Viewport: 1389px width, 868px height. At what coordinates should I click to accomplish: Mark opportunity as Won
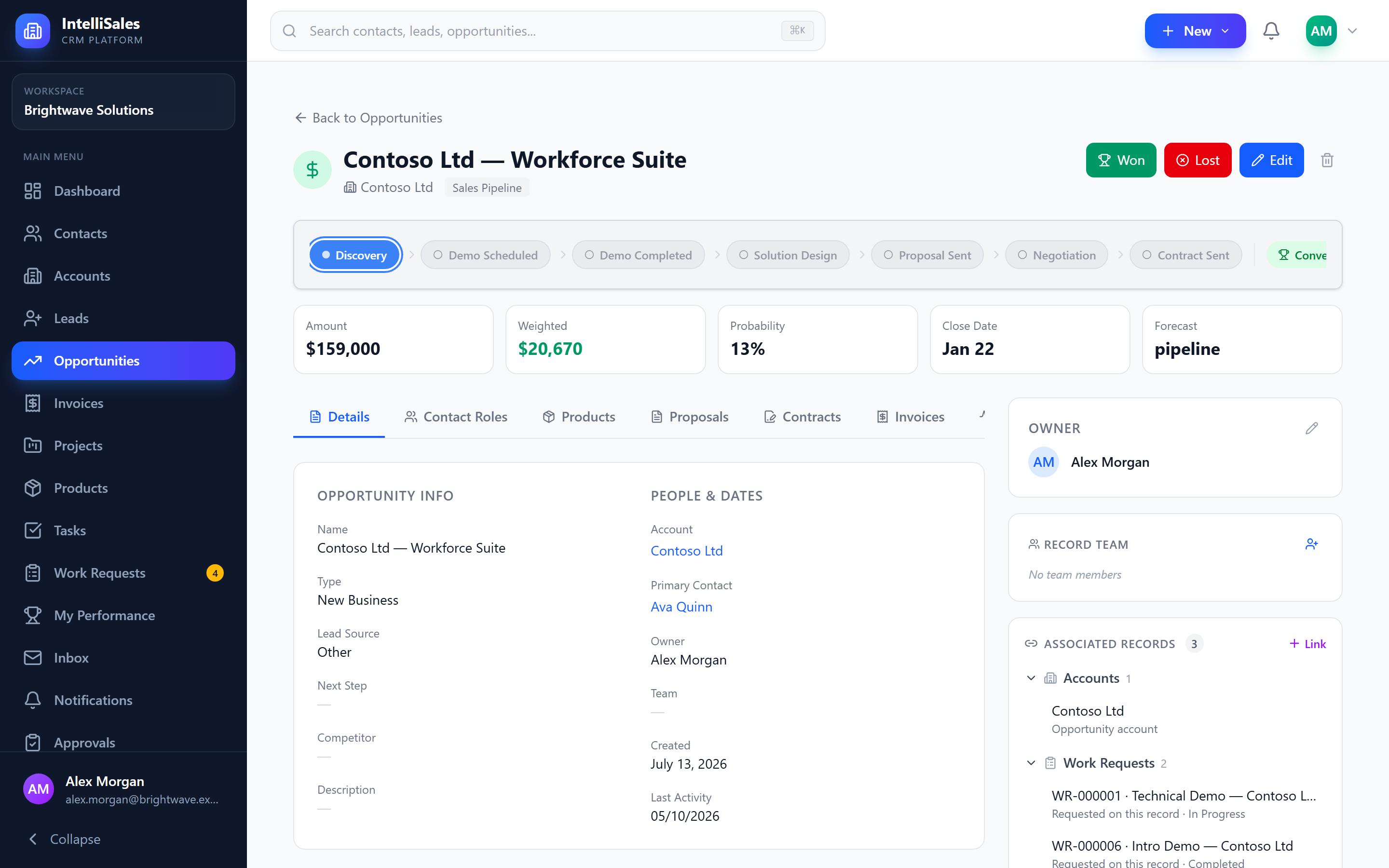1121,160
